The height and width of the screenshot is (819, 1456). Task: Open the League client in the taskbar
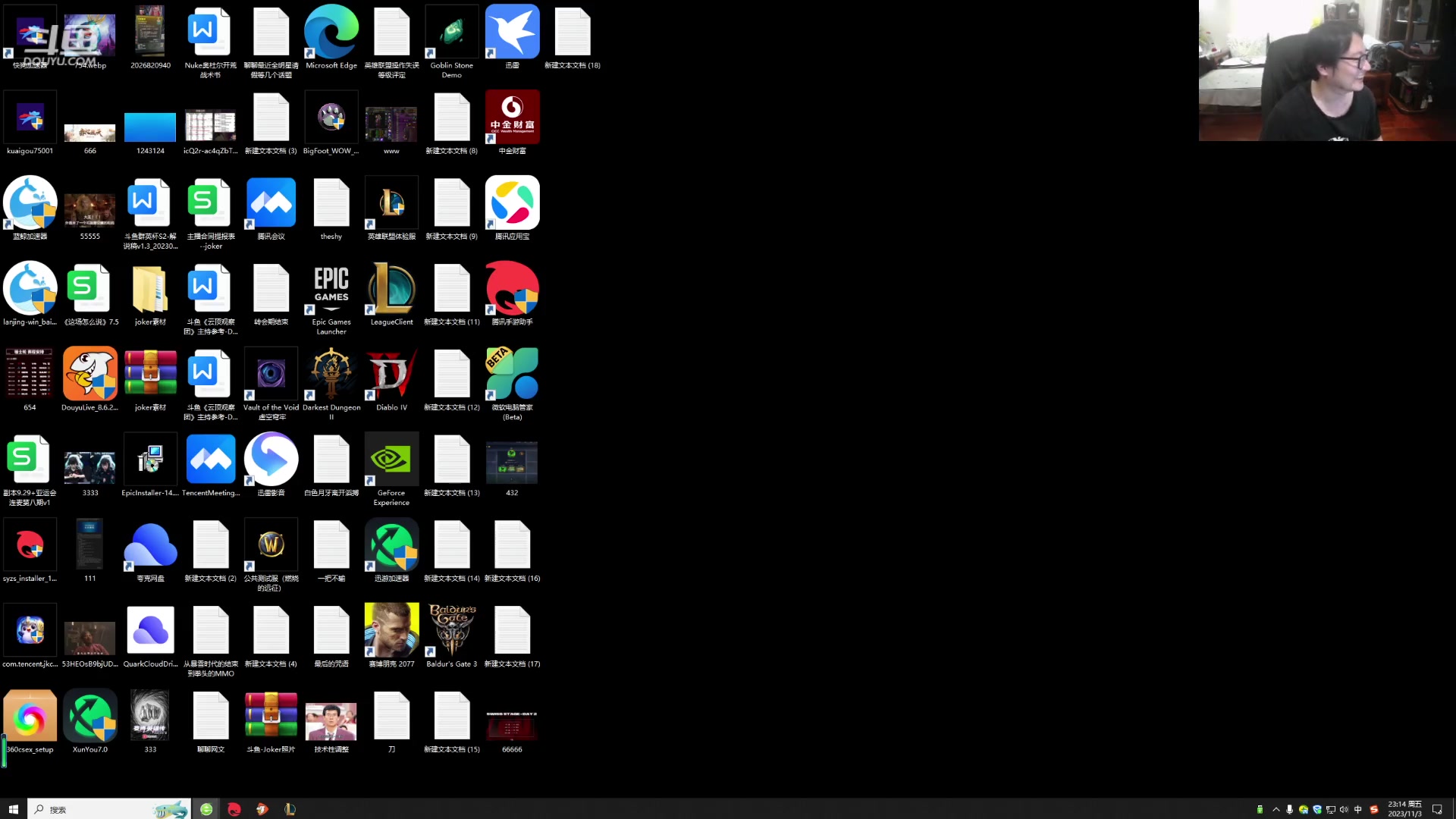pyautogui.click(x=290, y=809)
